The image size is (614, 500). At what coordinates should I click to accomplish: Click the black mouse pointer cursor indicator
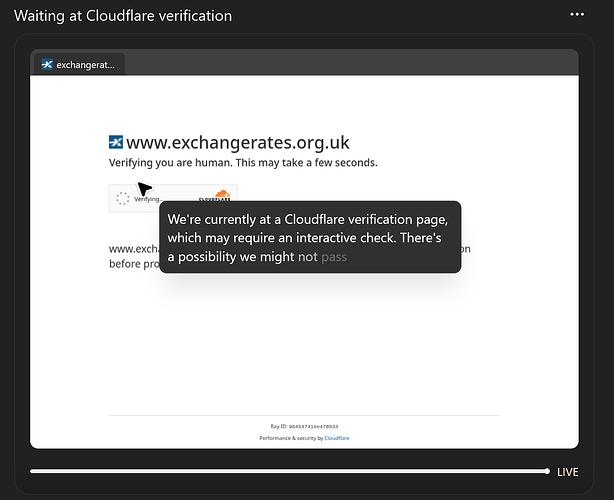(x=144, y=188)
